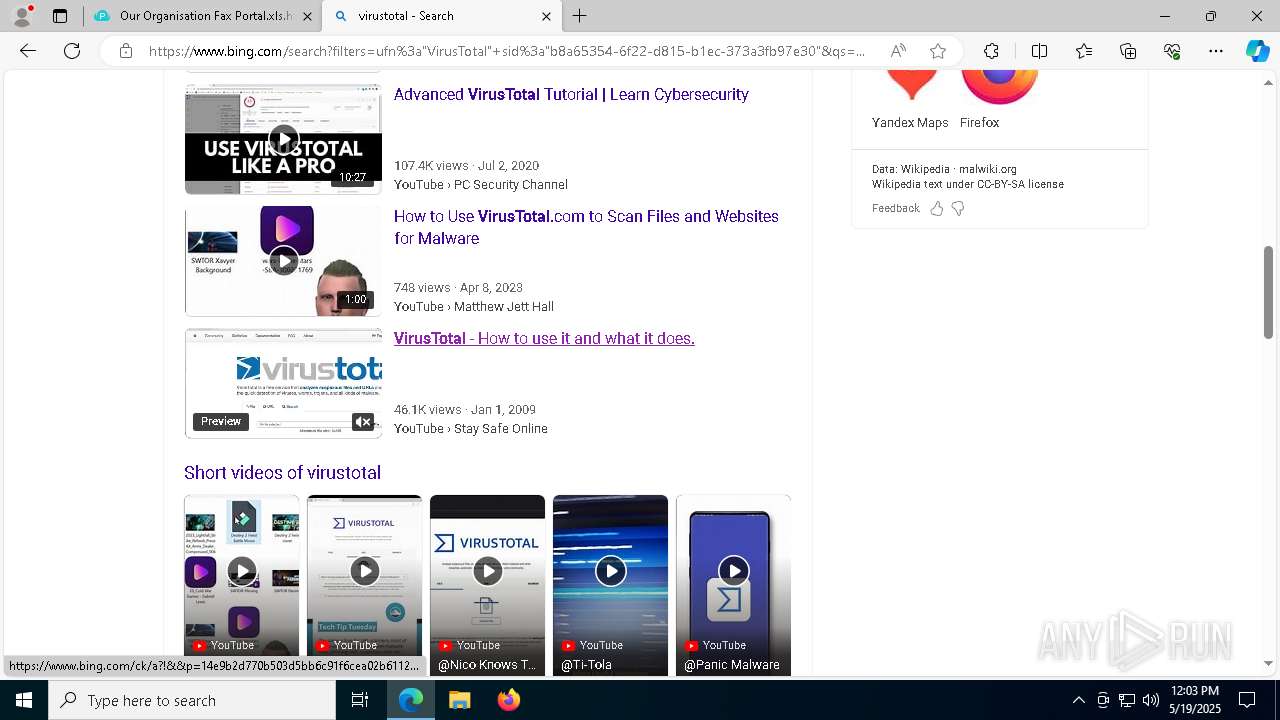1280x720 pixels.
Task: Click the address bar URL
Action: [507, 51]
